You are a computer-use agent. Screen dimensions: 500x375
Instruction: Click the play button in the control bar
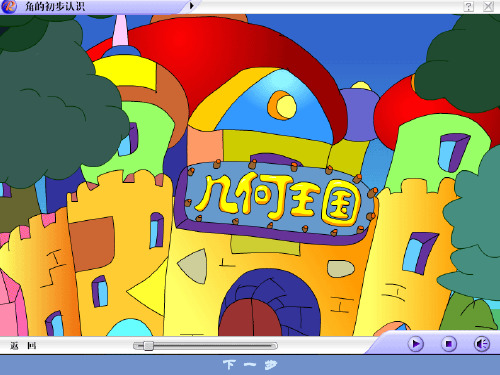click(415, 344)
